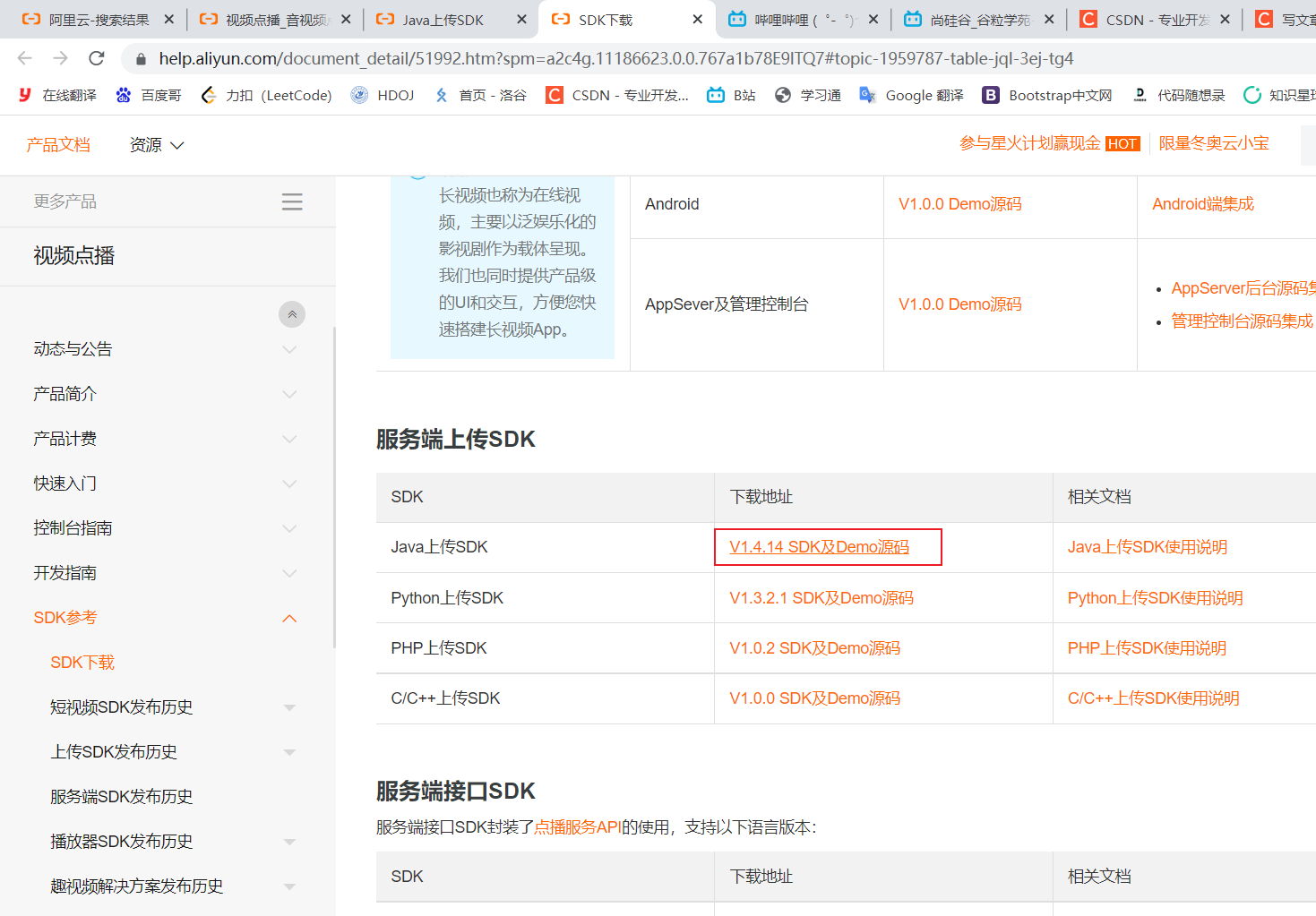1316x916 pixels.
Task: Expand 上传SDK发布历史 submenu
Action: tap(289, 752)
